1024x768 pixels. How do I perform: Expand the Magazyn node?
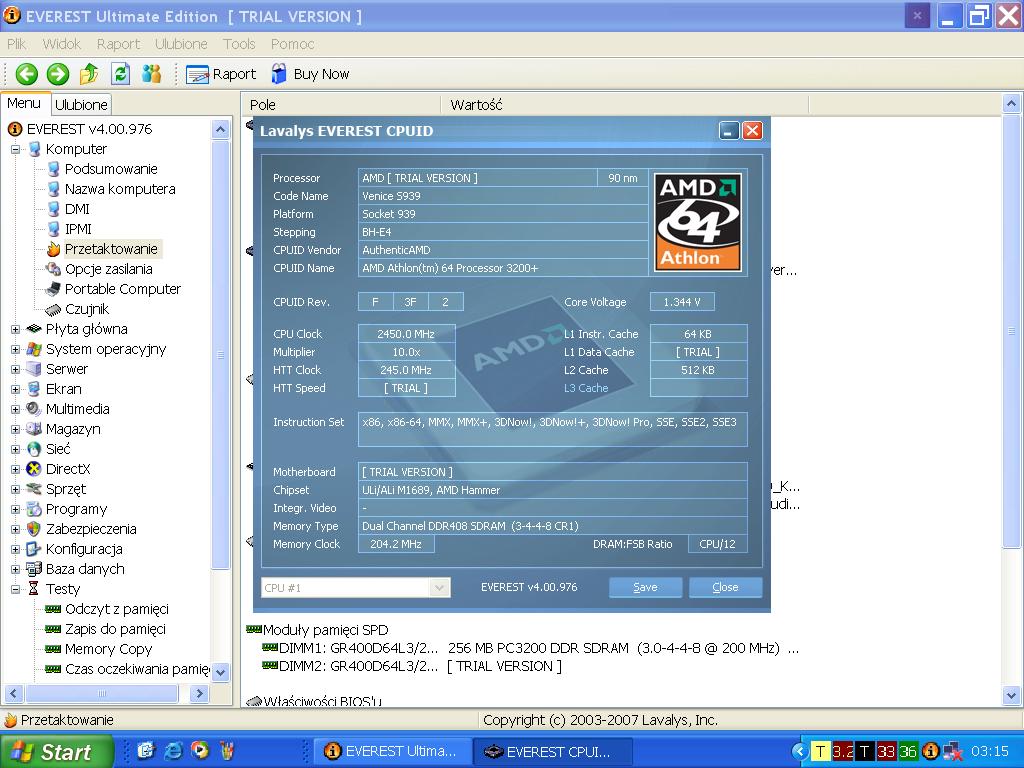click(15, 429)
